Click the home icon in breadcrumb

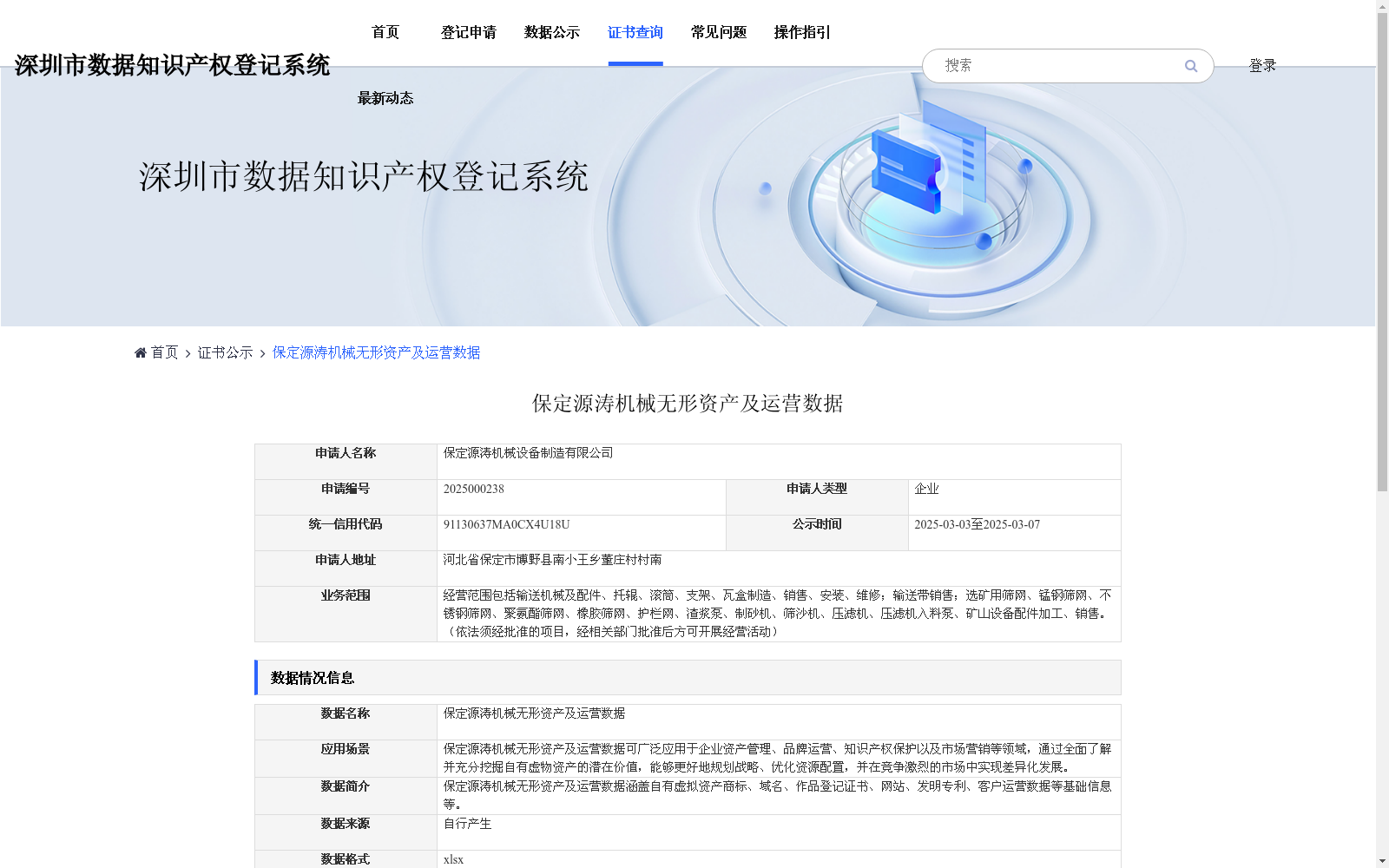141,352
